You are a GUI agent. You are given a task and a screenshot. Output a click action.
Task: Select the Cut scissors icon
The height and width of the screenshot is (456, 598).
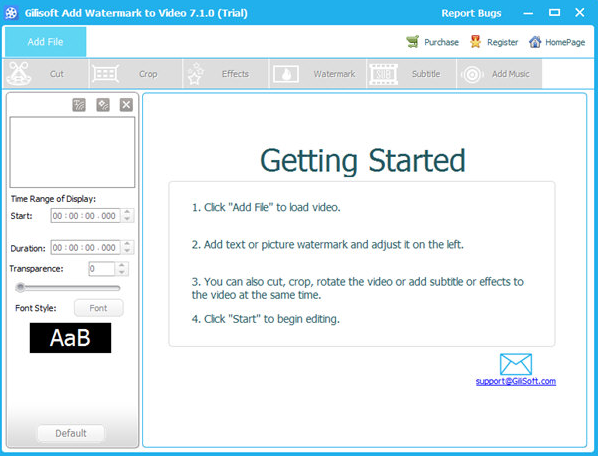(19, 74)
